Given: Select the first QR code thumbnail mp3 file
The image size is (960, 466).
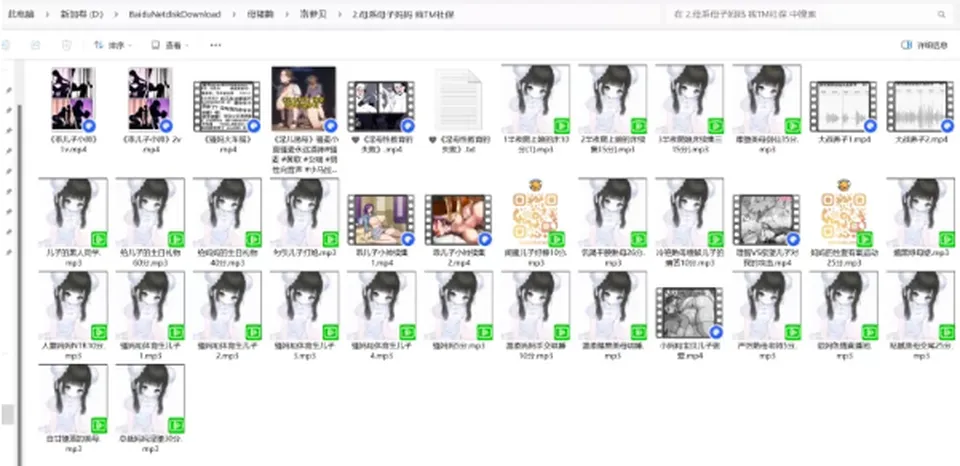Looking at the screenshot, I should (536, 212).
